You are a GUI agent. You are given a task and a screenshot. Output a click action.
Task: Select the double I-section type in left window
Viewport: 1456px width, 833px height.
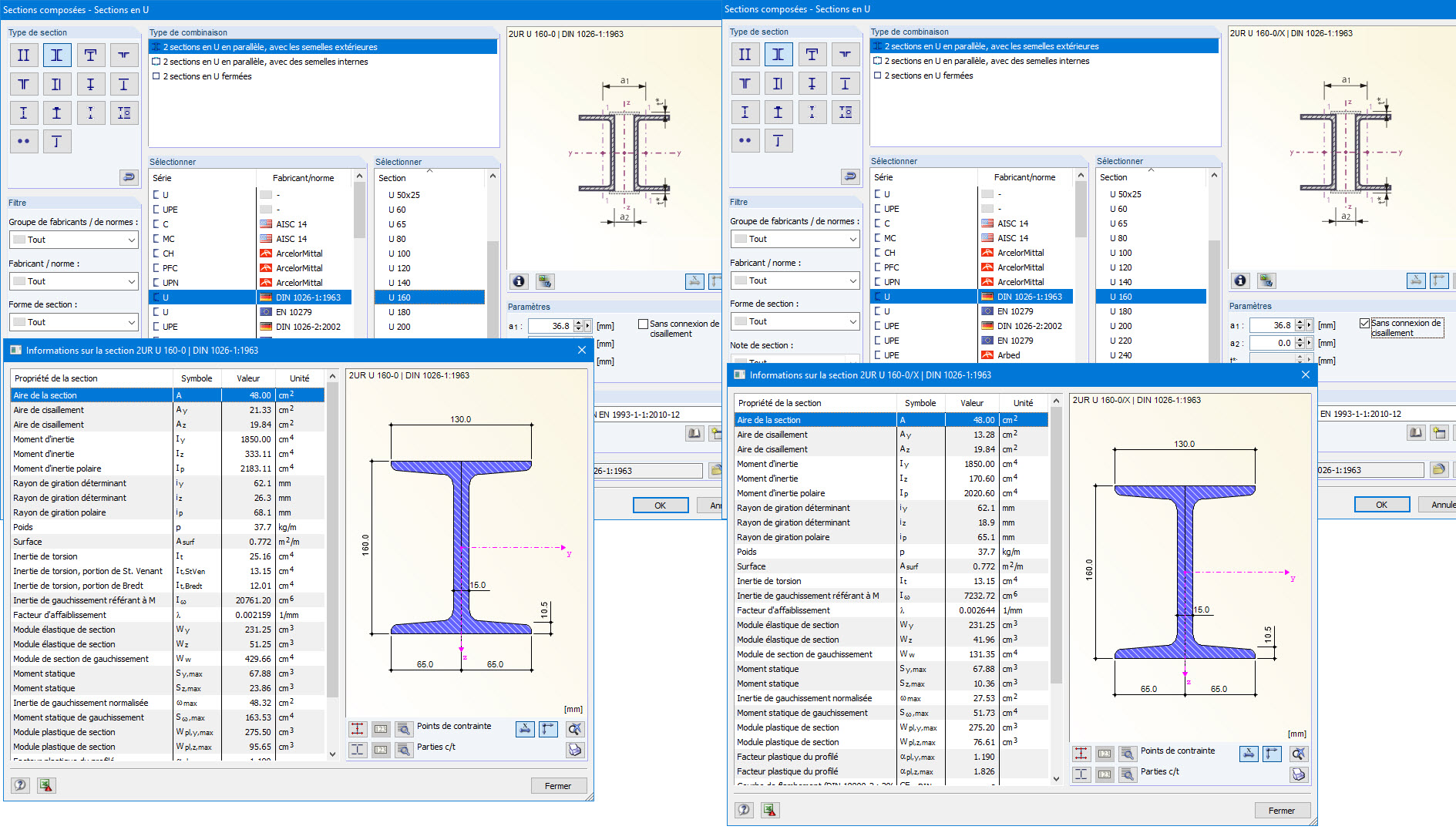[x=24, y=55]
